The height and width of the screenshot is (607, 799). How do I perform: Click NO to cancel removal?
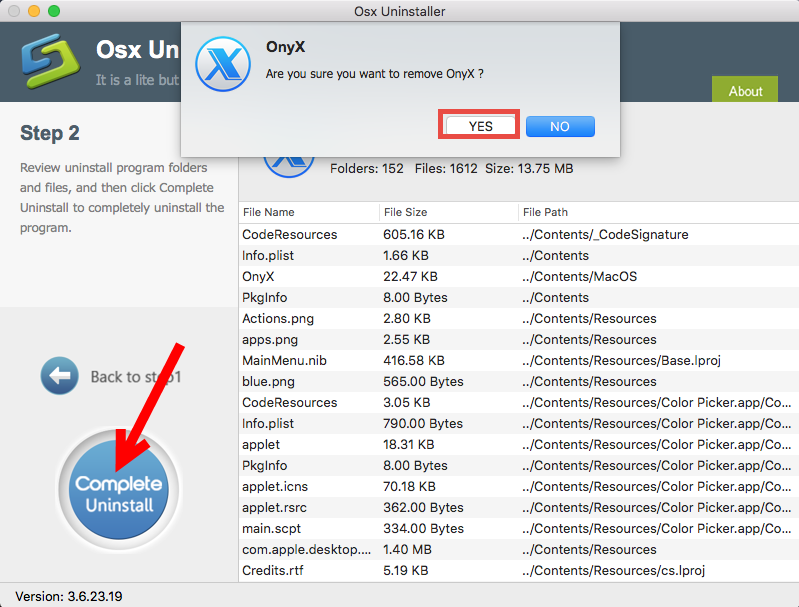click(560, 126)
